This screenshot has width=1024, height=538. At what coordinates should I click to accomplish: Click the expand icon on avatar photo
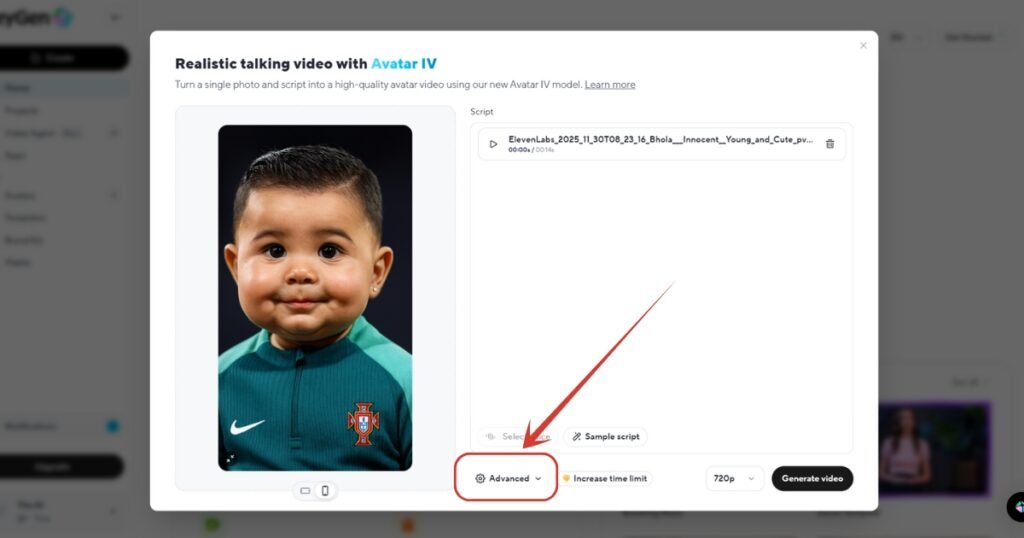pos(230,459)
